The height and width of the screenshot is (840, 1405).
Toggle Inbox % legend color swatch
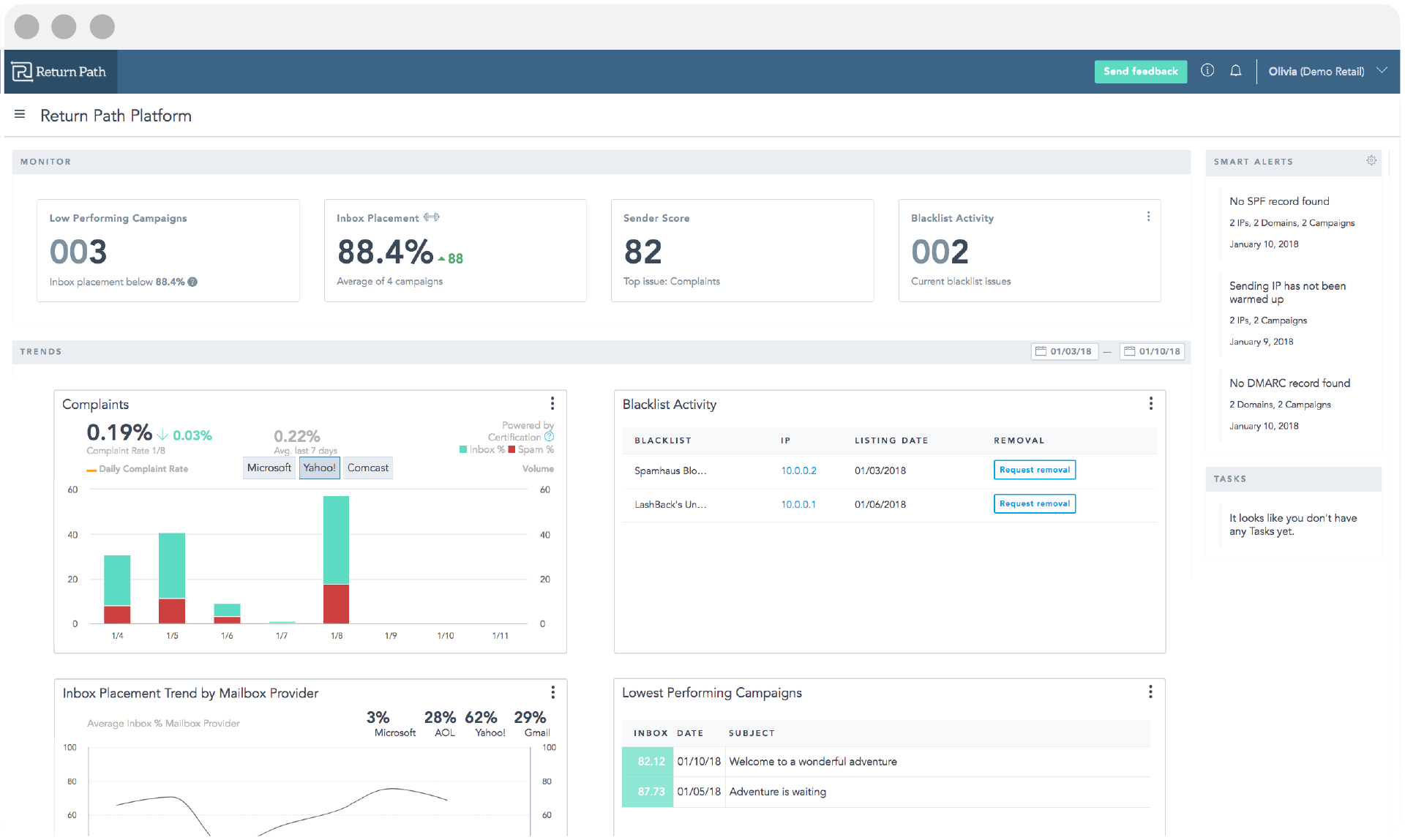tap(462, 449)
